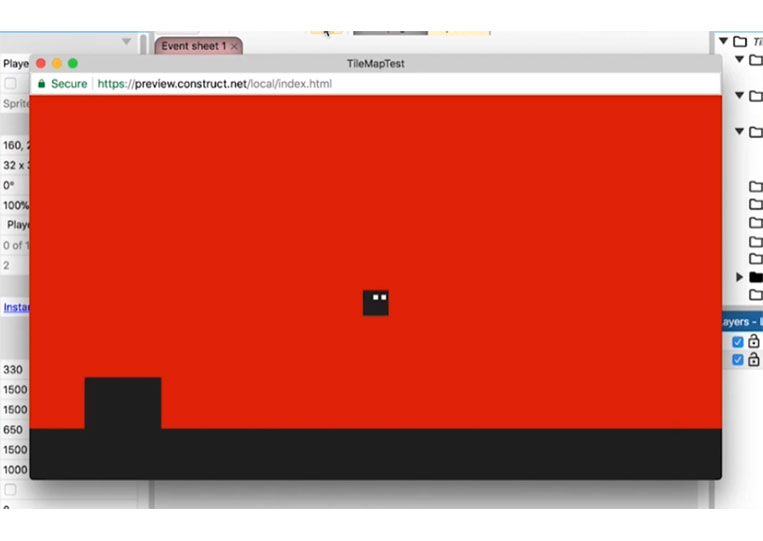The image size is (763, 541).
Task: Click the '0°' angle value
Action: tap(8, 185)
